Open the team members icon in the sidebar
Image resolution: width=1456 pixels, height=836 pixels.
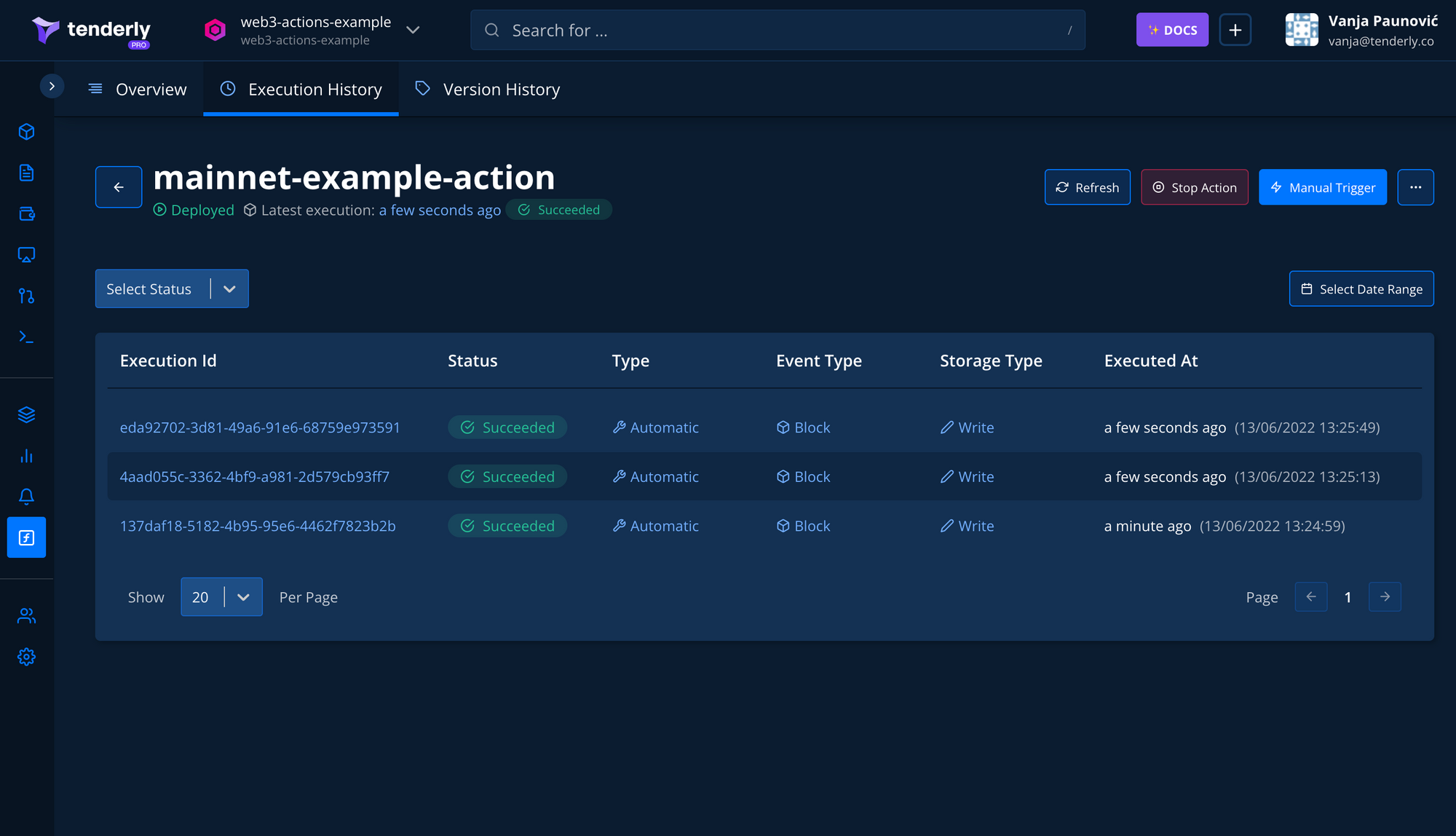26,616
